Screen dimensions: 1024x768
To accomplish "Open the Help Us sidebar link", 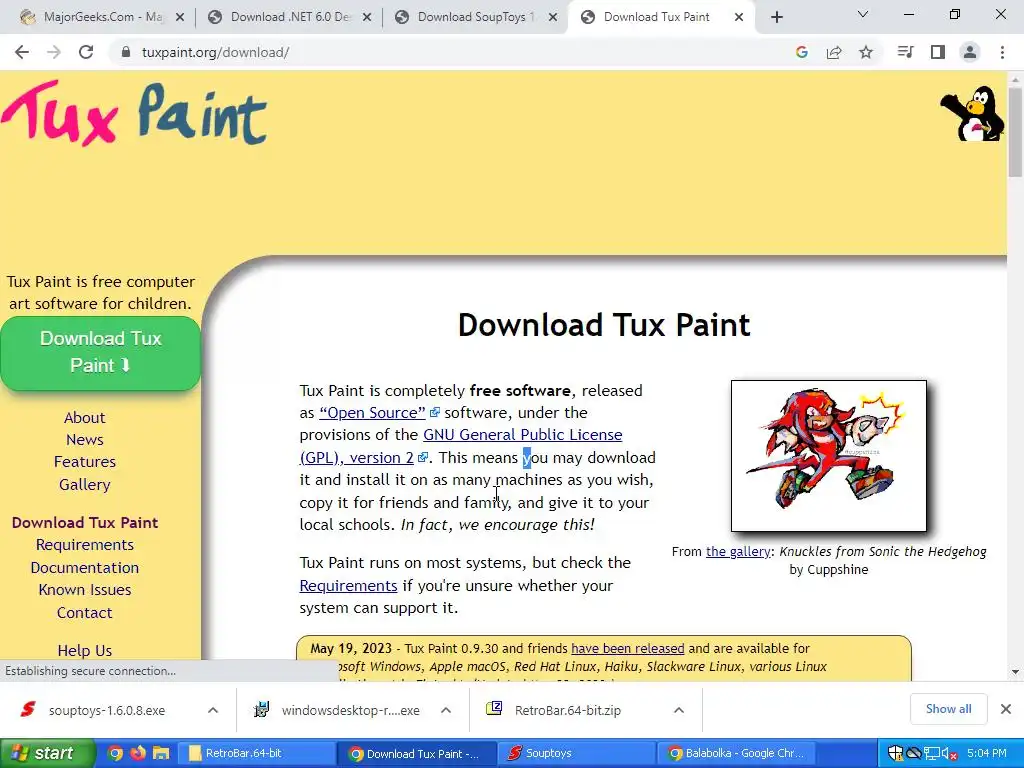I will click(x=84, y=650).
